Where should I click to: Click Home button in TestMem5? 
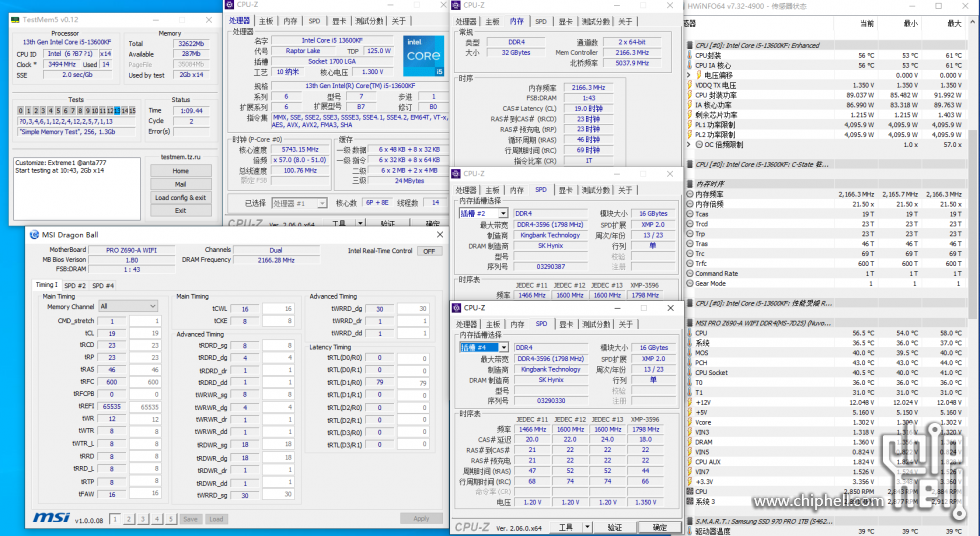click(x=181, y=171)
